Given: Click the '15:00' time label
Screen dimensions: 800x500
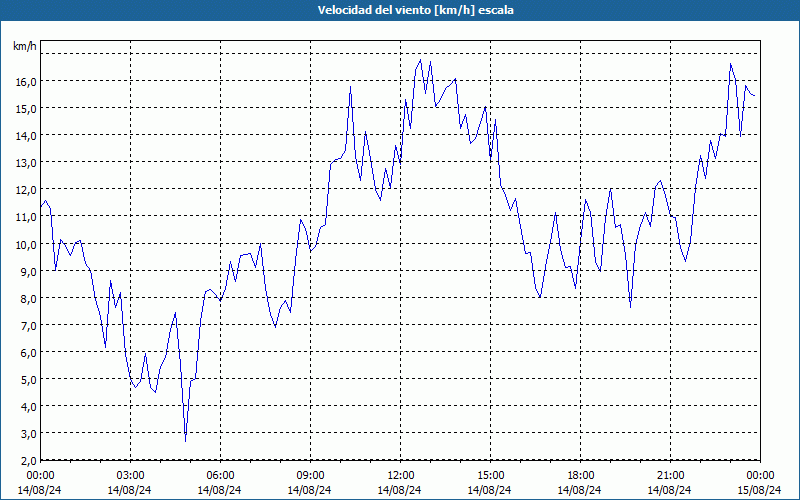Looking at the screenshot, I should 490,476.
